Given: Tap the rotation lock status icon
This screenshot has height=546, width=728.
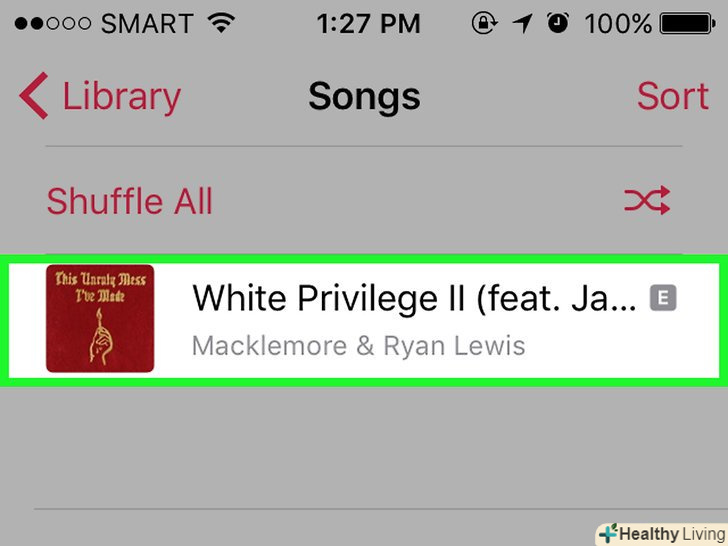Looking at the screenshot, I should [x=484, y=23].
